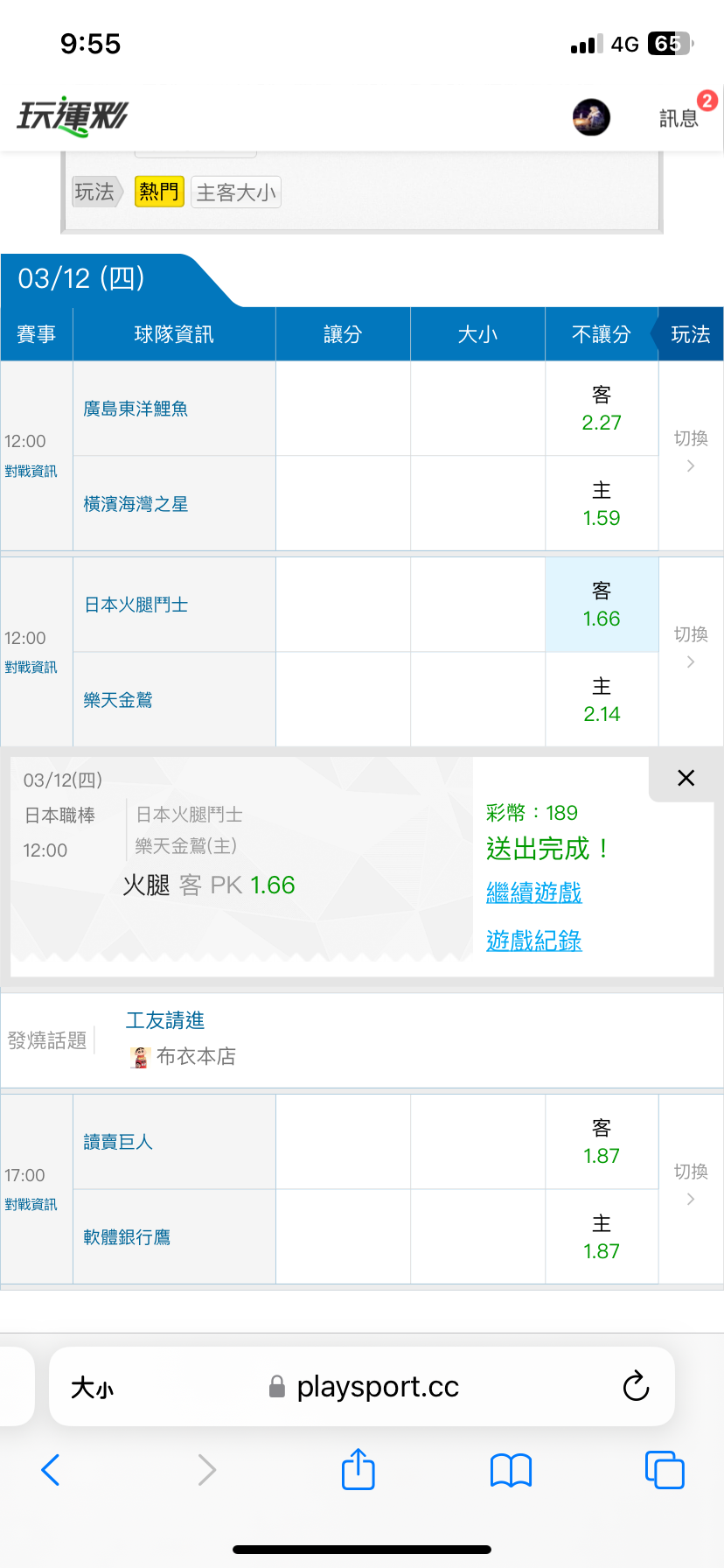The width and height of the screenshot is (724, 1568).
Task: Toggle 樂天金鷲 home odds 2.14
Action: (602, 700)
